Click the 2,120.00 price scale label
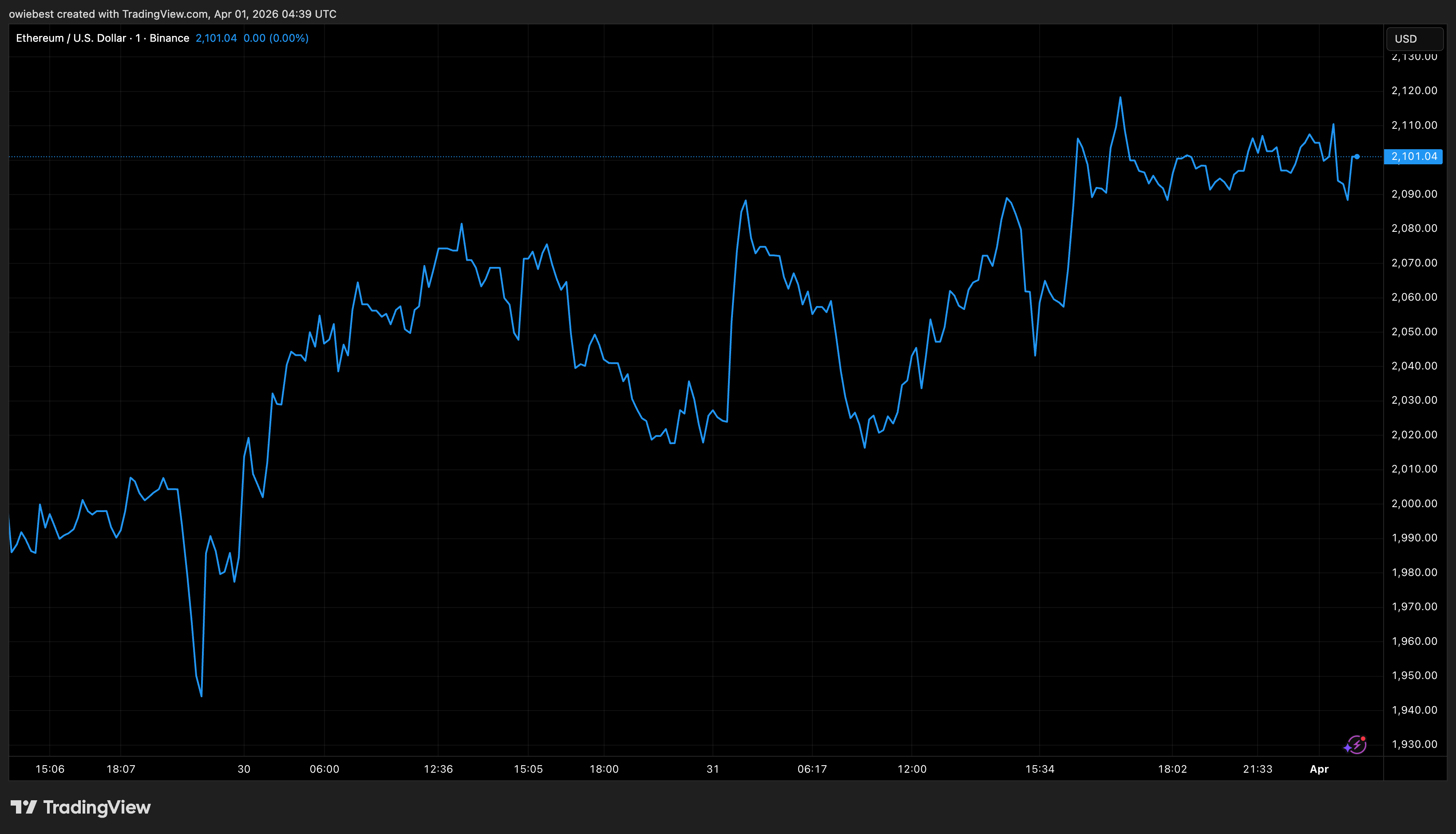 [1414, 91]
